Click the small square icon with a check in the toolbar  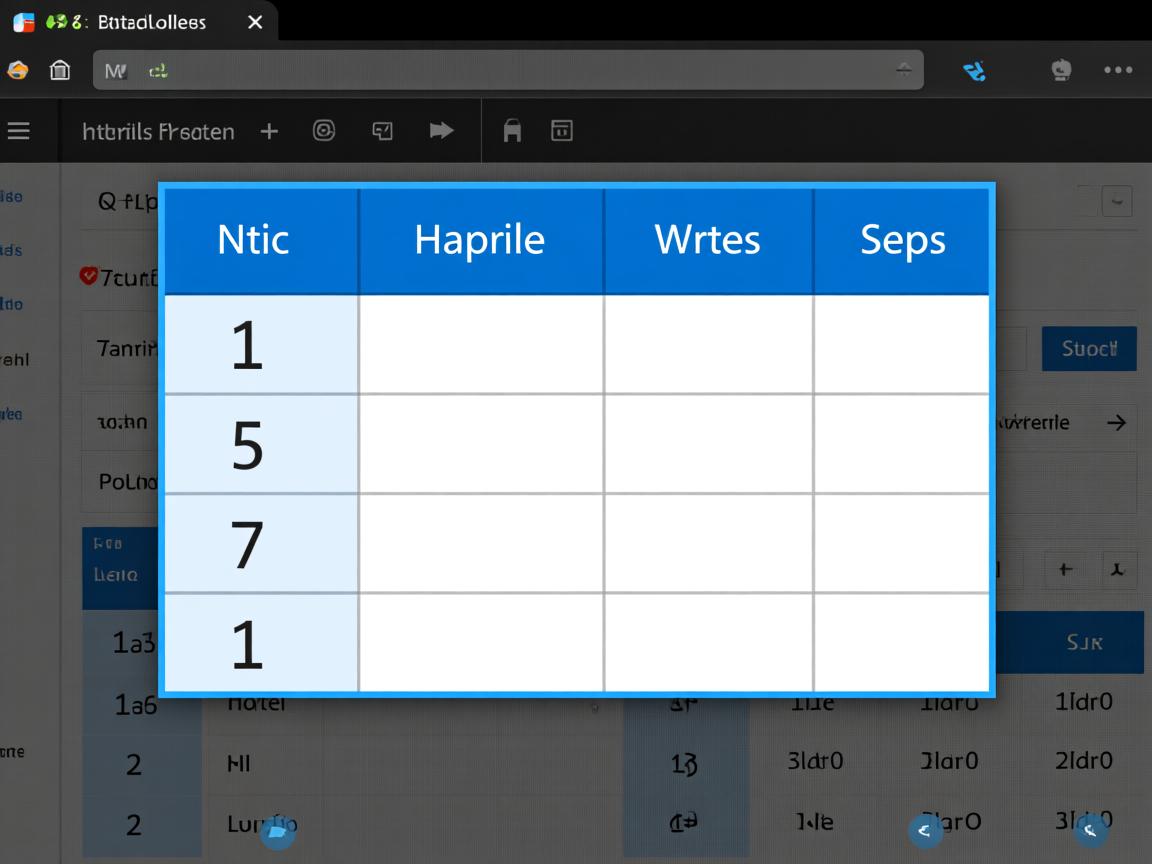(x=382, y=131)
